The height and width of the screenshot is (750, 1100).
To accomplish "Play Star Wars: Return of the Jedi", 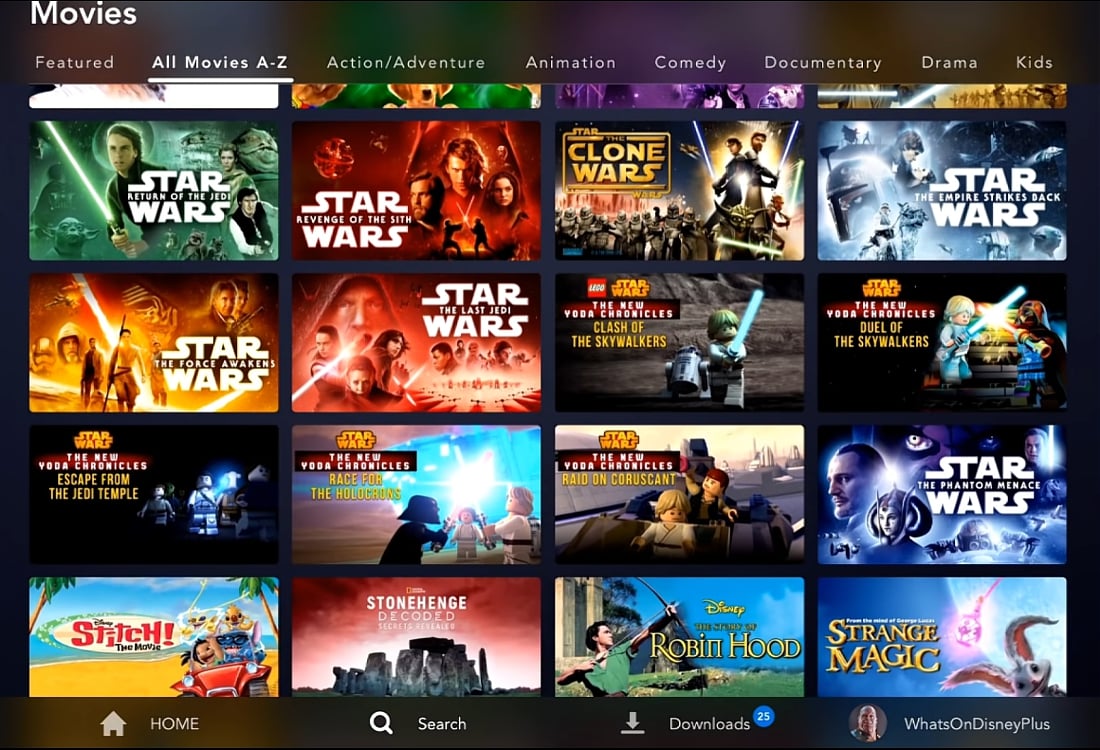I will tap(153, 190).
